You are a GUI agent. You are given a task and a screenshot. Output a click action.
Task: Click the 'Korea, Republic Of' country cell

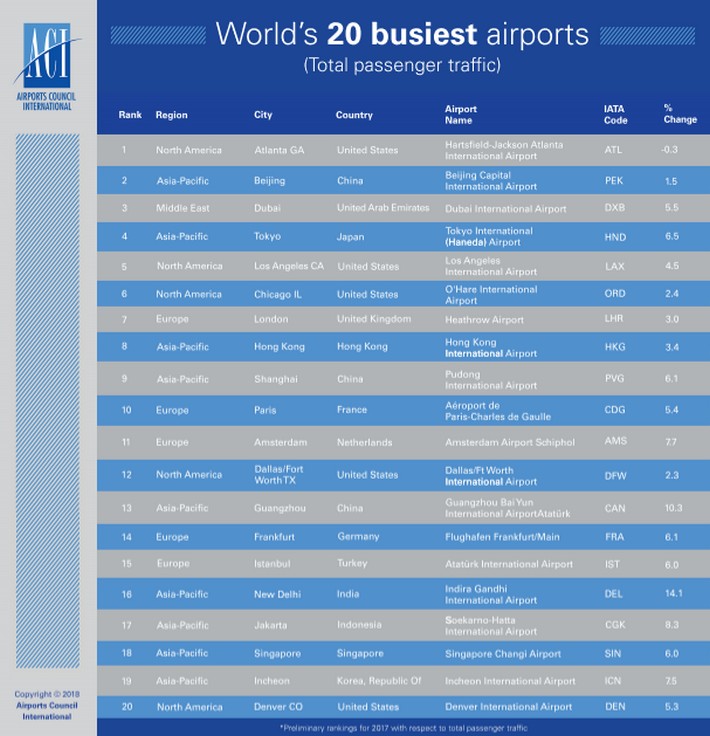379,681
